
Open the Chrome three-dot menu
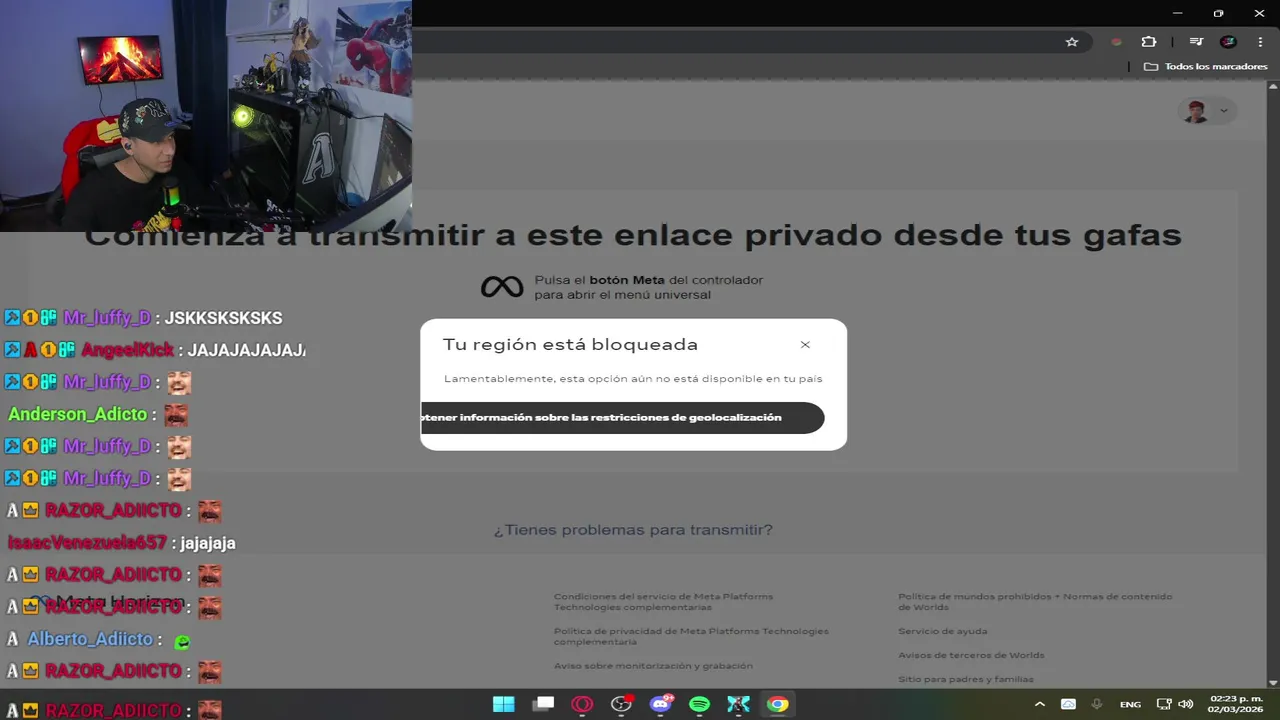[1260, 42]
